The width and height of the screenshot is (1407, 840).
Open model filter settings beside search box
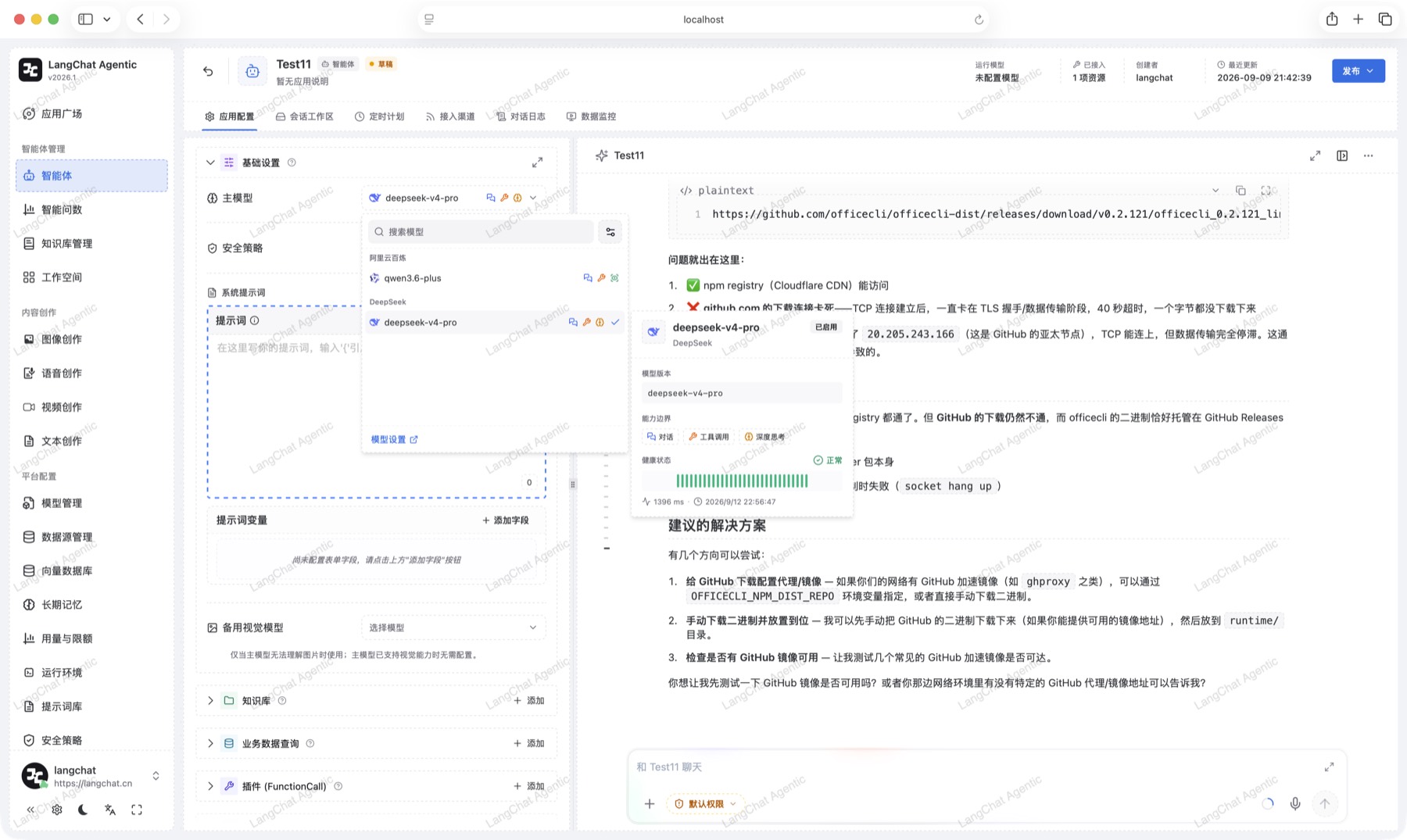(610, 232)
